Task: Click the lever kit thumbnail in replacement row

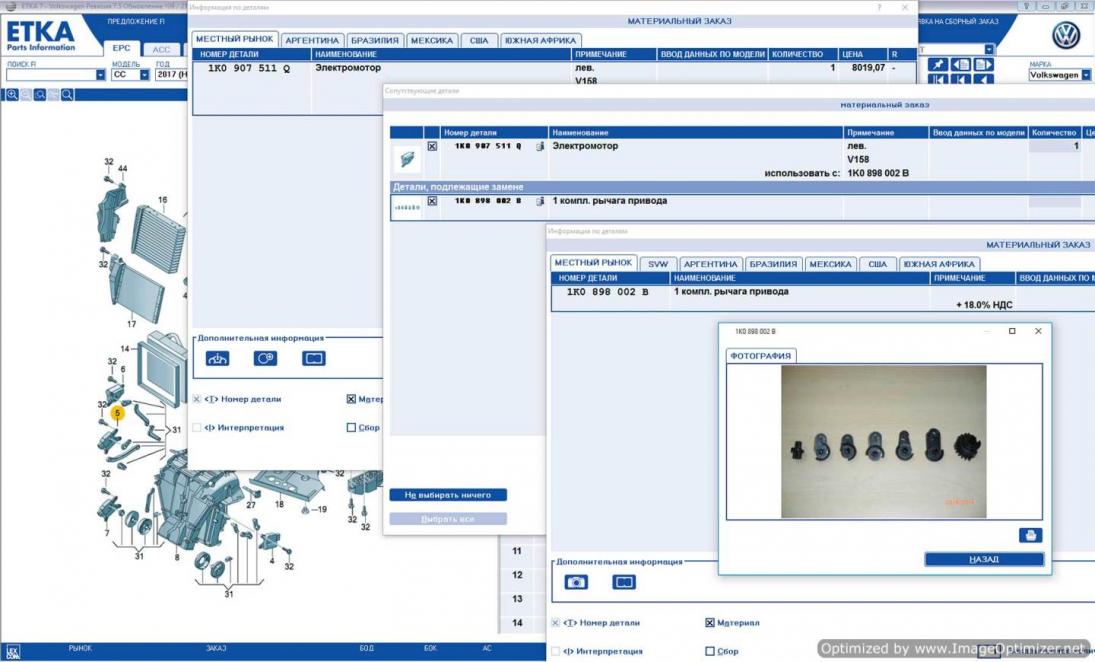Action: point(406,207)
